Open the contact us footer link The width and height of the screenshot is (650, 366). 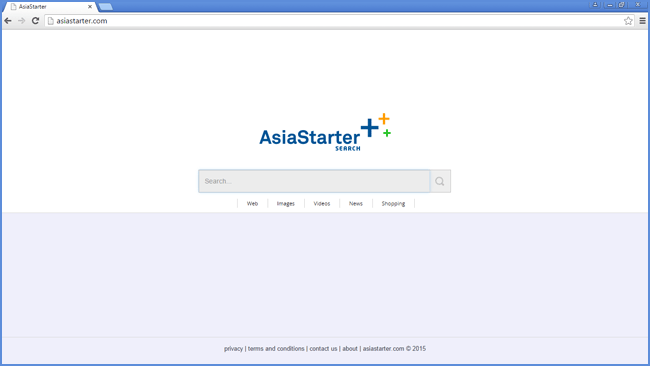click(x=323, y=349)
